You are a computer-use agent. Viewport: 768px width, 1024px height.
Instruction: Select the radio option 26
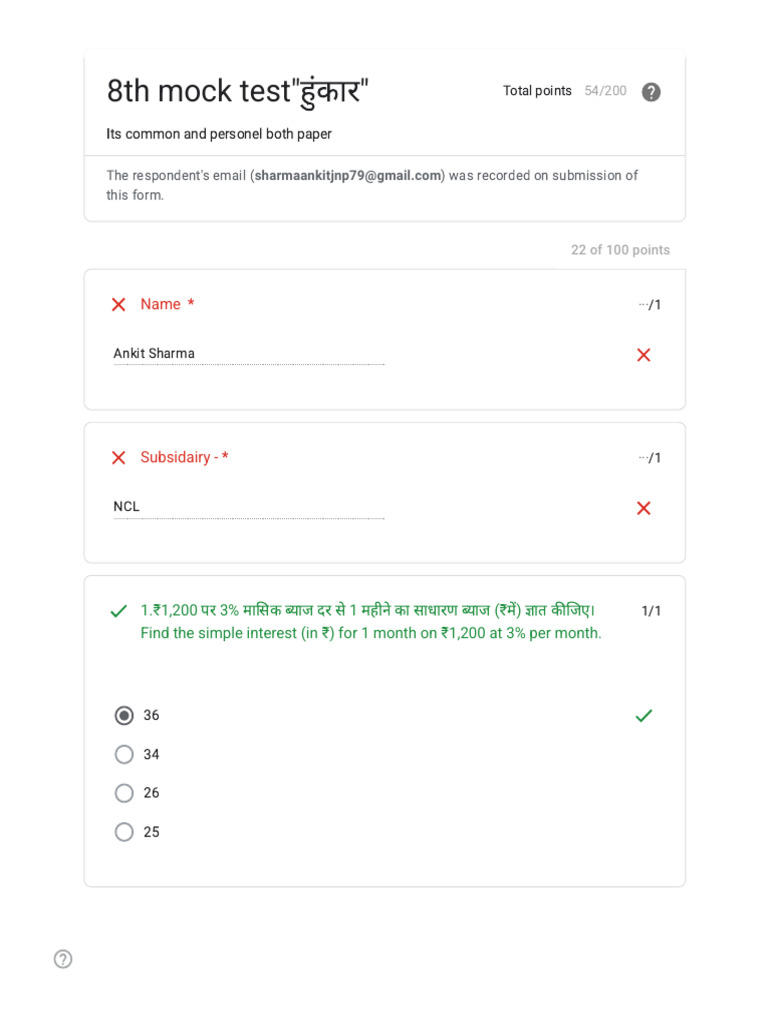tap(124, 793)
